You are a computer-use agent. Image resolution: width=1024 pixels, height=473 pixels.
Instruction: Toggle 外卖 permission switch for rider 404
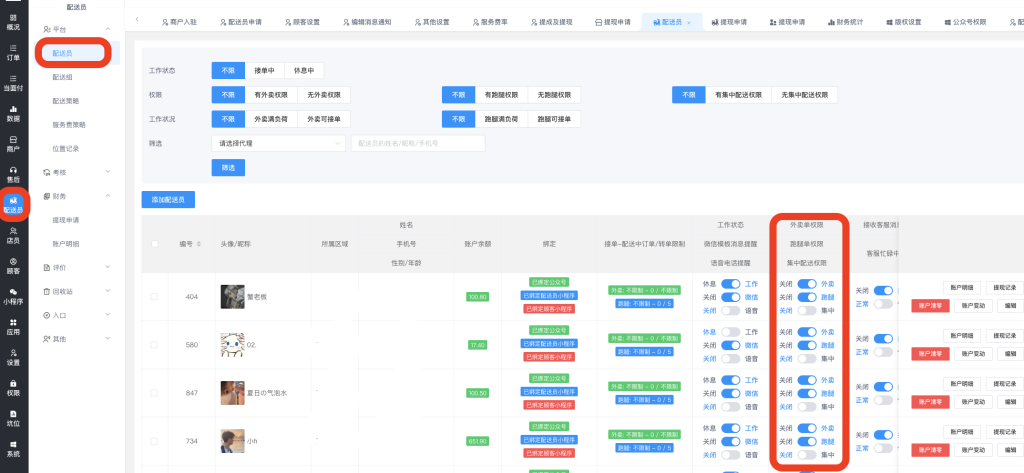click(806, 284)
